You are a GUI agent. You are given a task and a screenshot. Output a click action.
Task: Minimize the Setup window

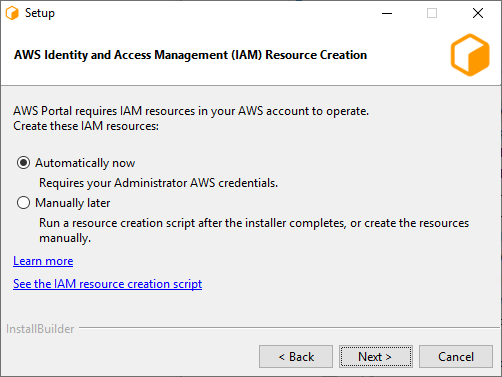click(x=387, y=13)
